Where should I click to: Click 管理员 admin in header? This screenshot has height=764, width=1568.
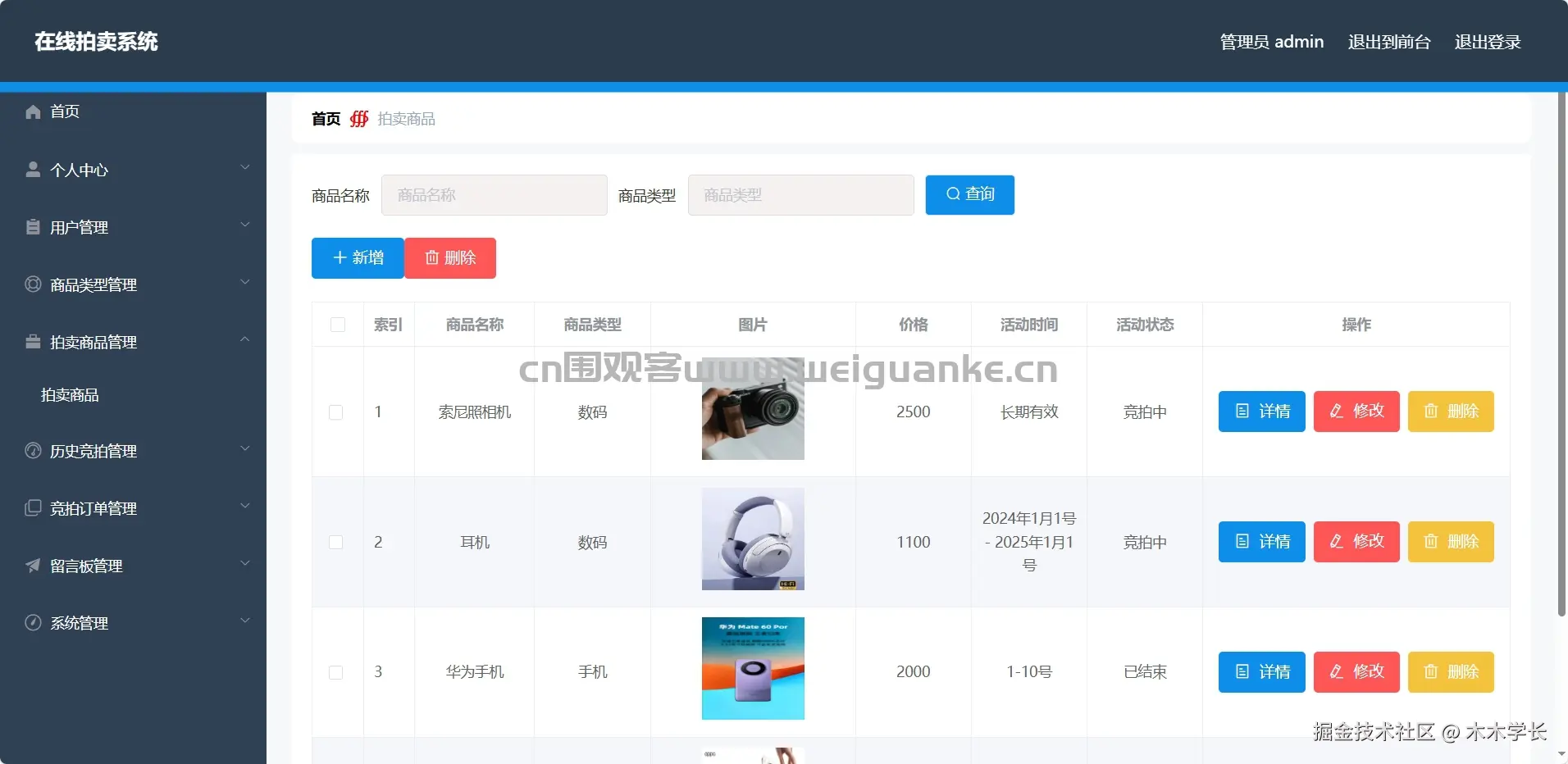click(x=1272, y=42)
